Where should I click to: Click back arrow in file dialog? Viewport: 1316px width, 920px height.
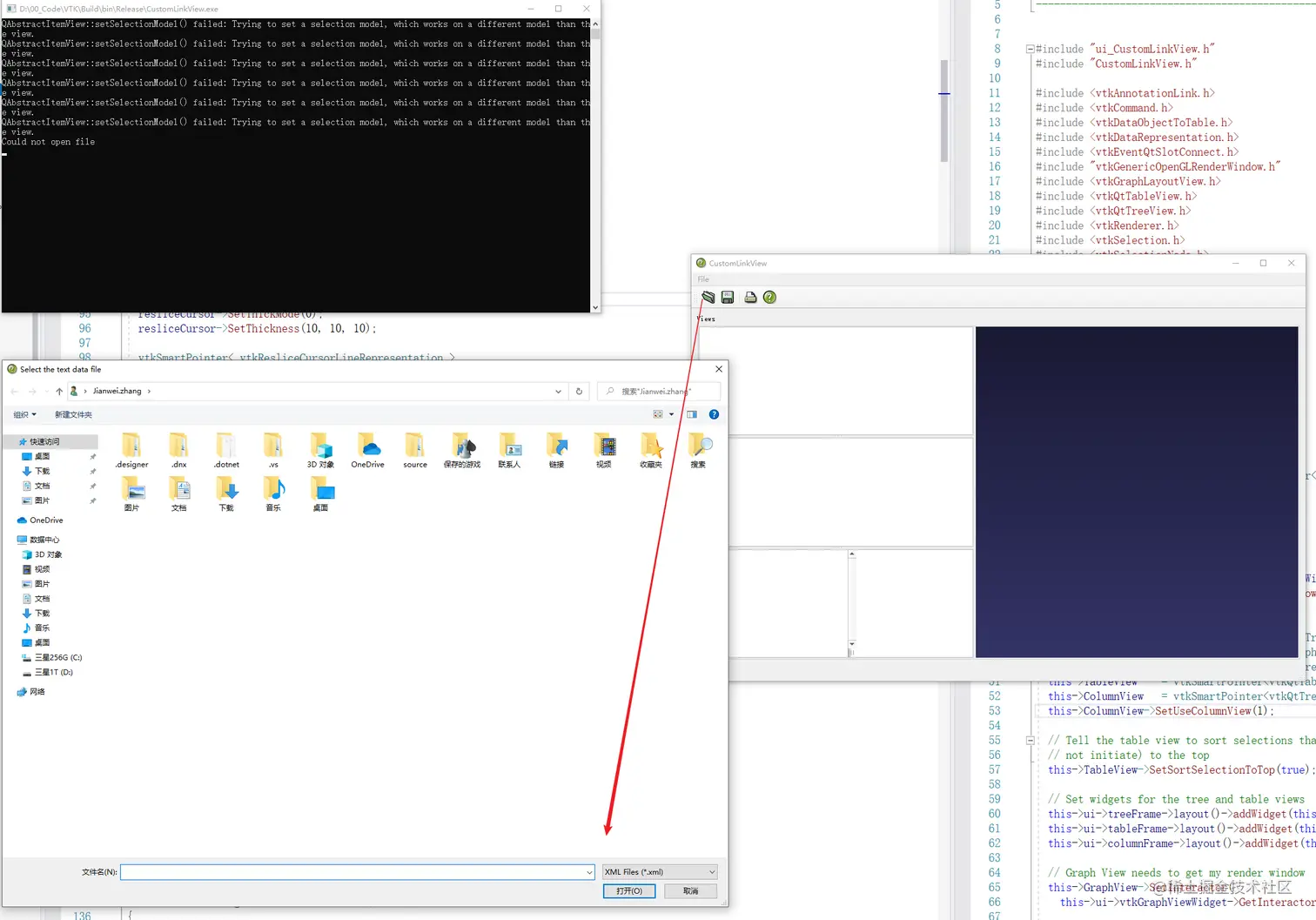tap(14, 392)
